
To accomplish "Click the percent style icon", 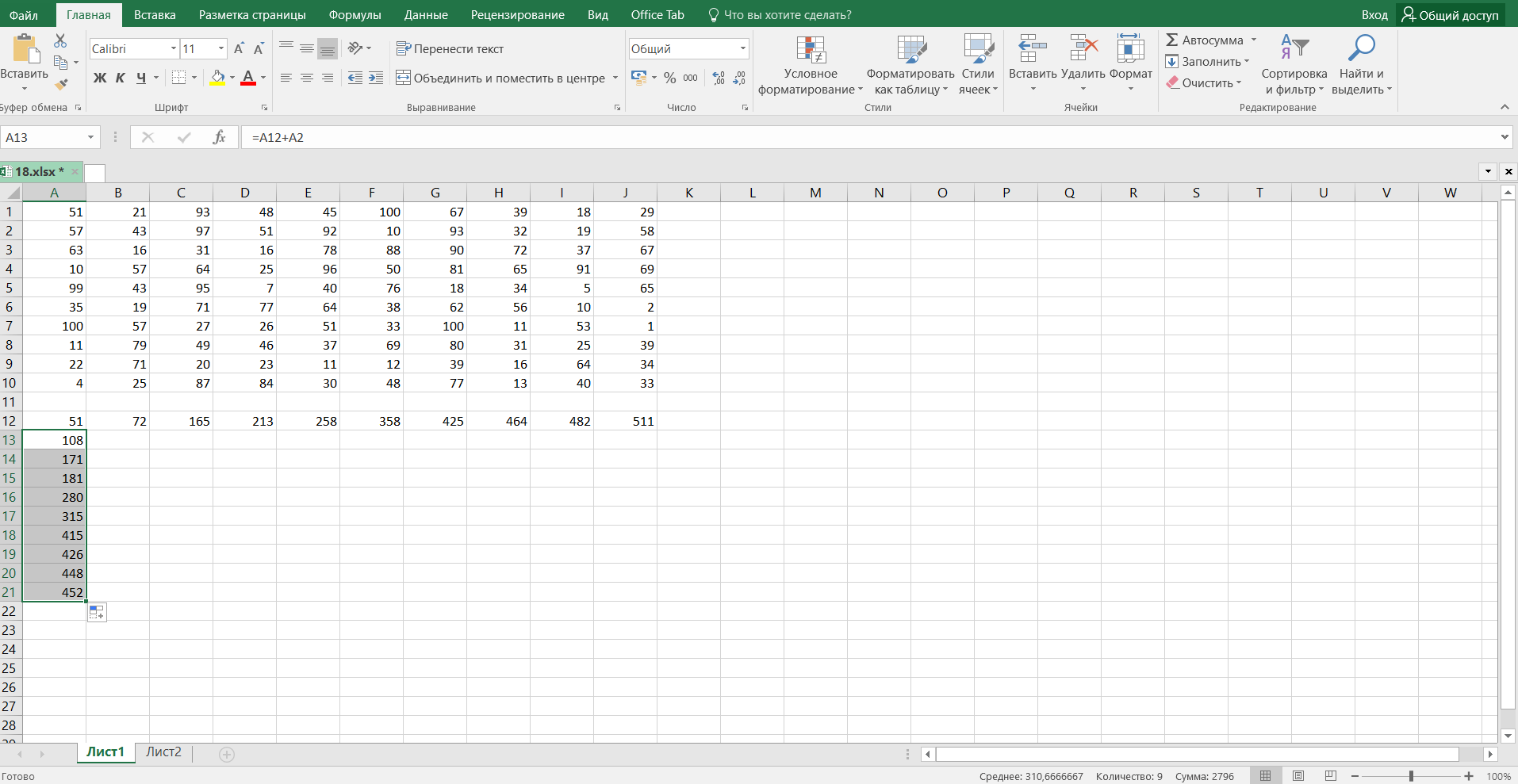I will point(670,78).
